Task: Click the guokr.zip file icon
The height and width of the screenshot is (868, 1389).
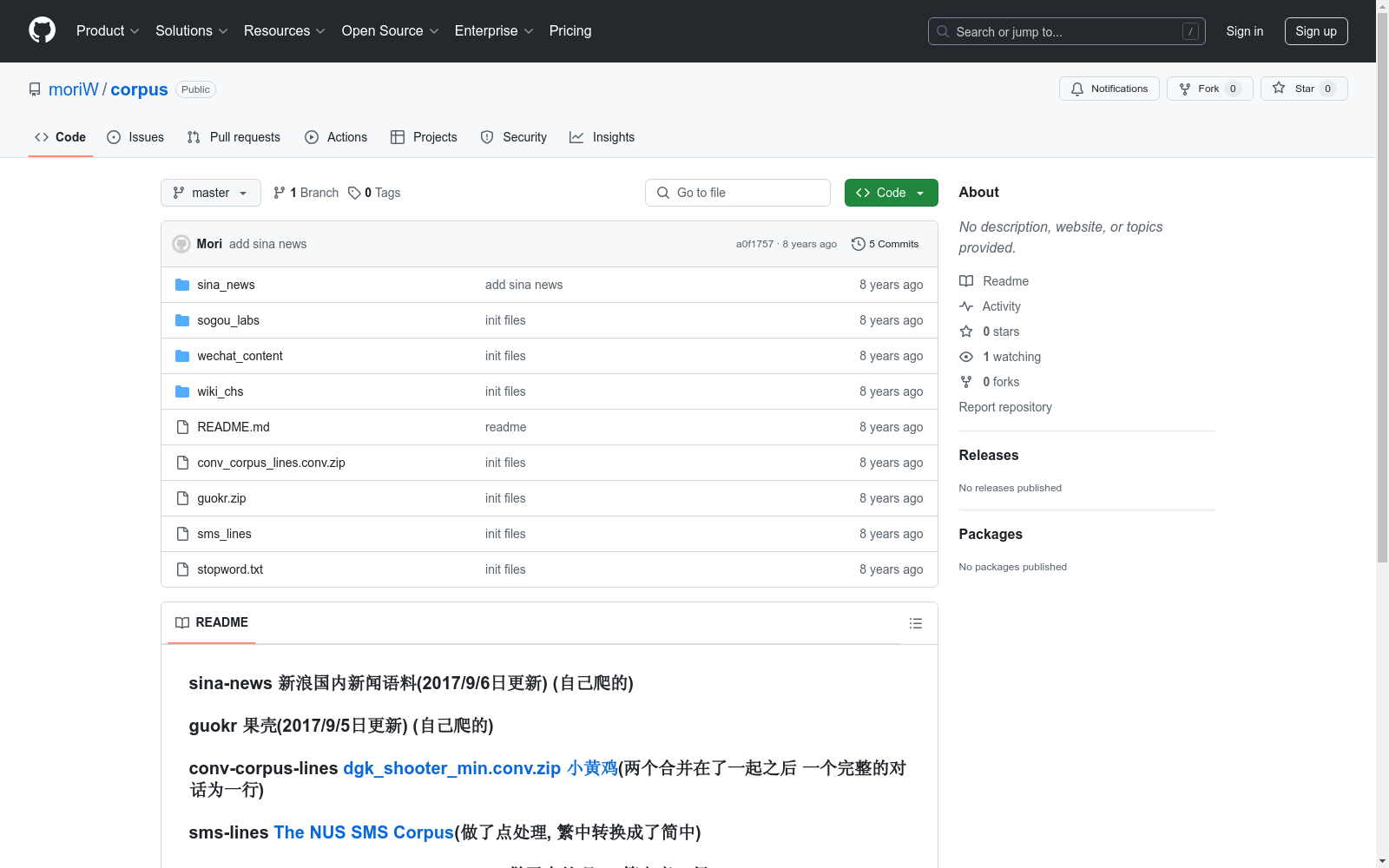Action: point(182,498)
